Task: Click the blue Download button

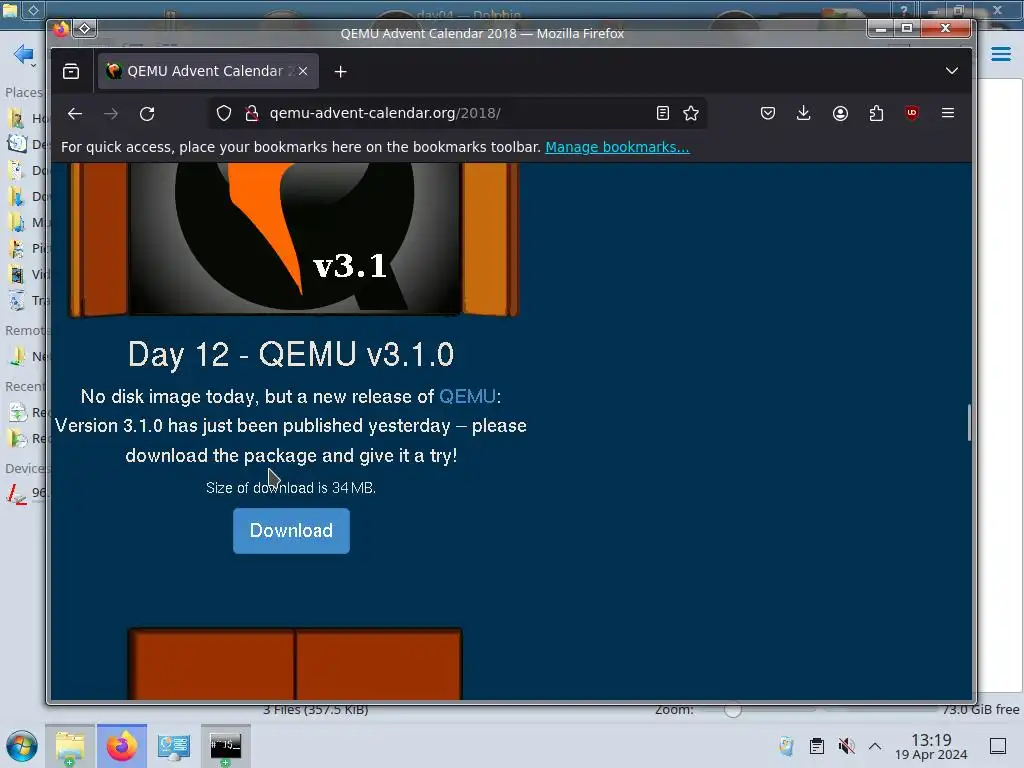Action: pyautogui.click(x=291, y=530)
